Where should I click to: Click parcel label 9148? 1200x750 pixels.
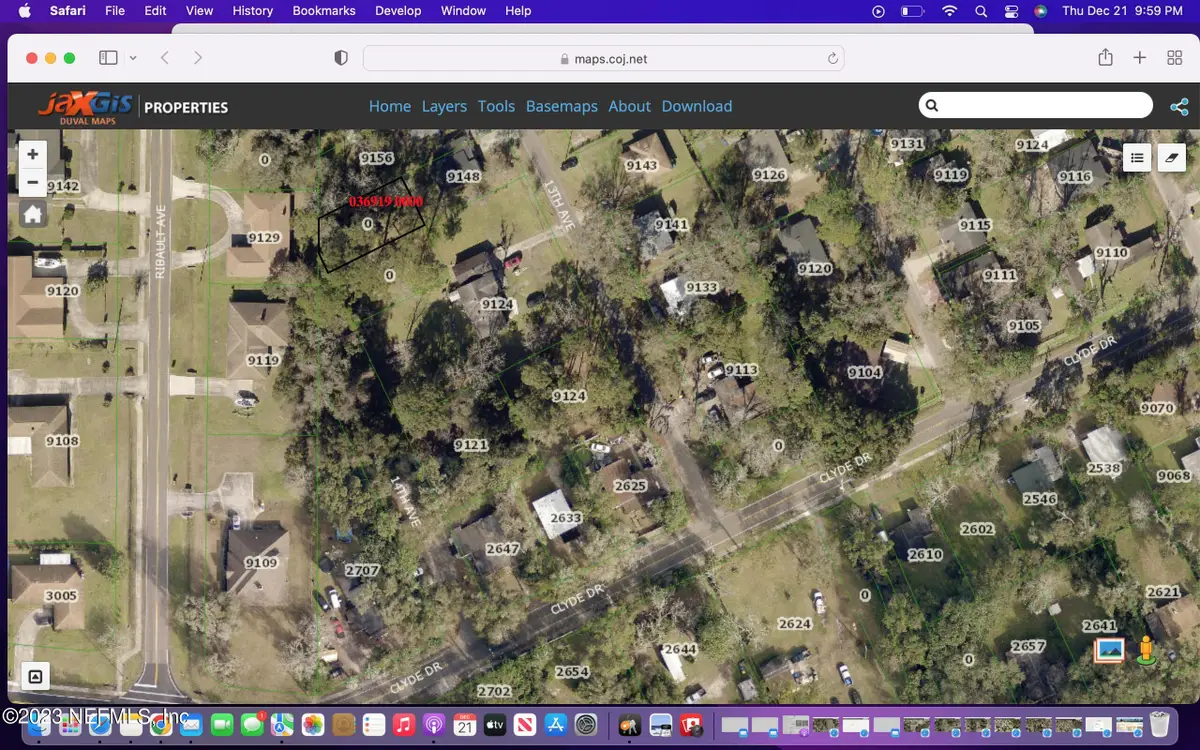click(x=464, y=176)
